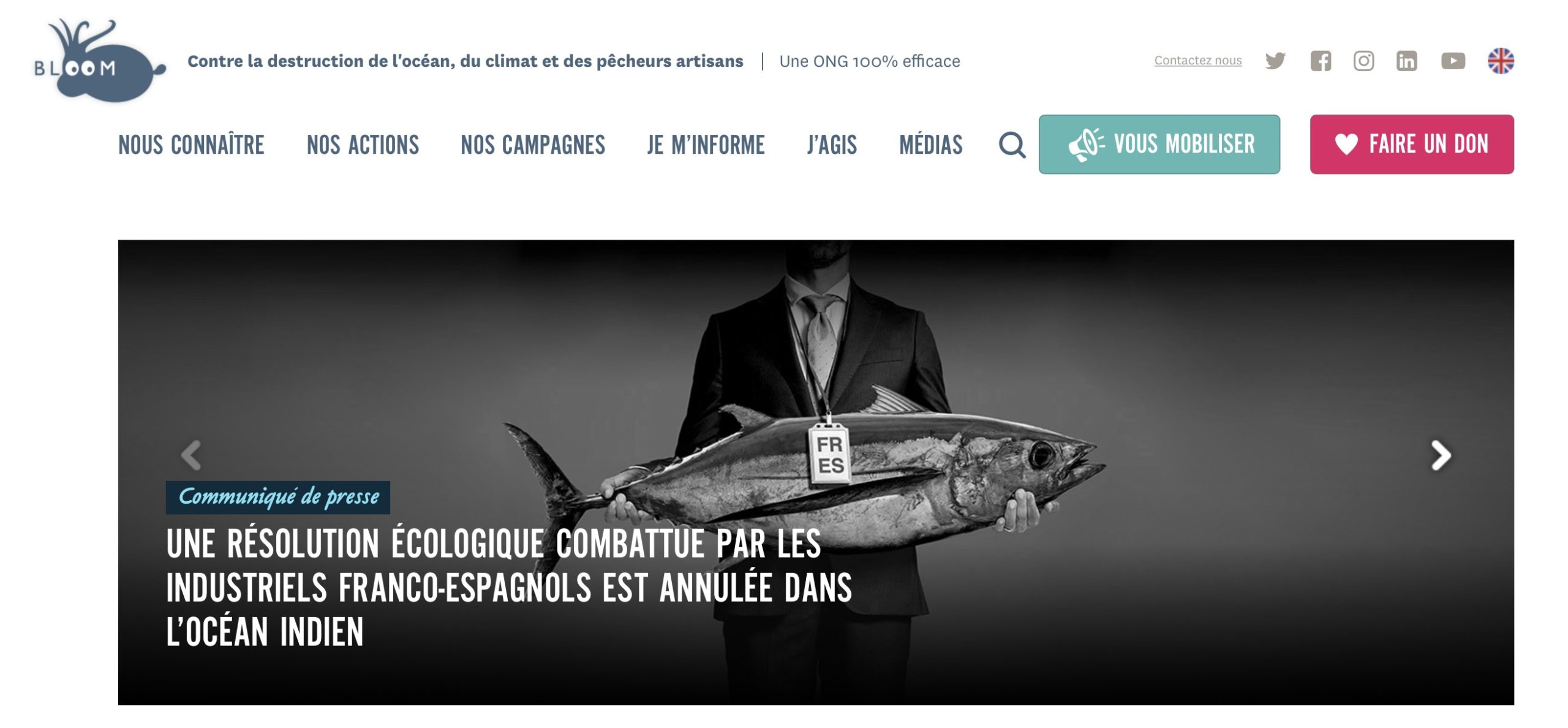
Task: Click the Vous mobiliser button
Action: (1159, 144)
